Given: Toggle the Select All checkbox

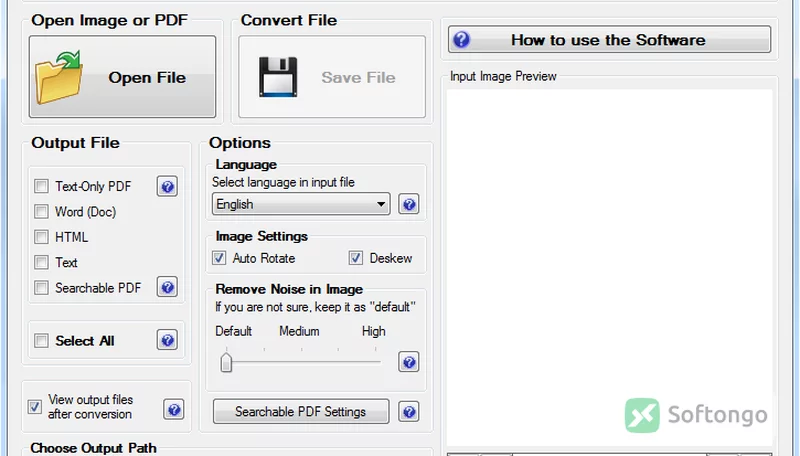Looking at the screenshot, I should click(41, 340).
